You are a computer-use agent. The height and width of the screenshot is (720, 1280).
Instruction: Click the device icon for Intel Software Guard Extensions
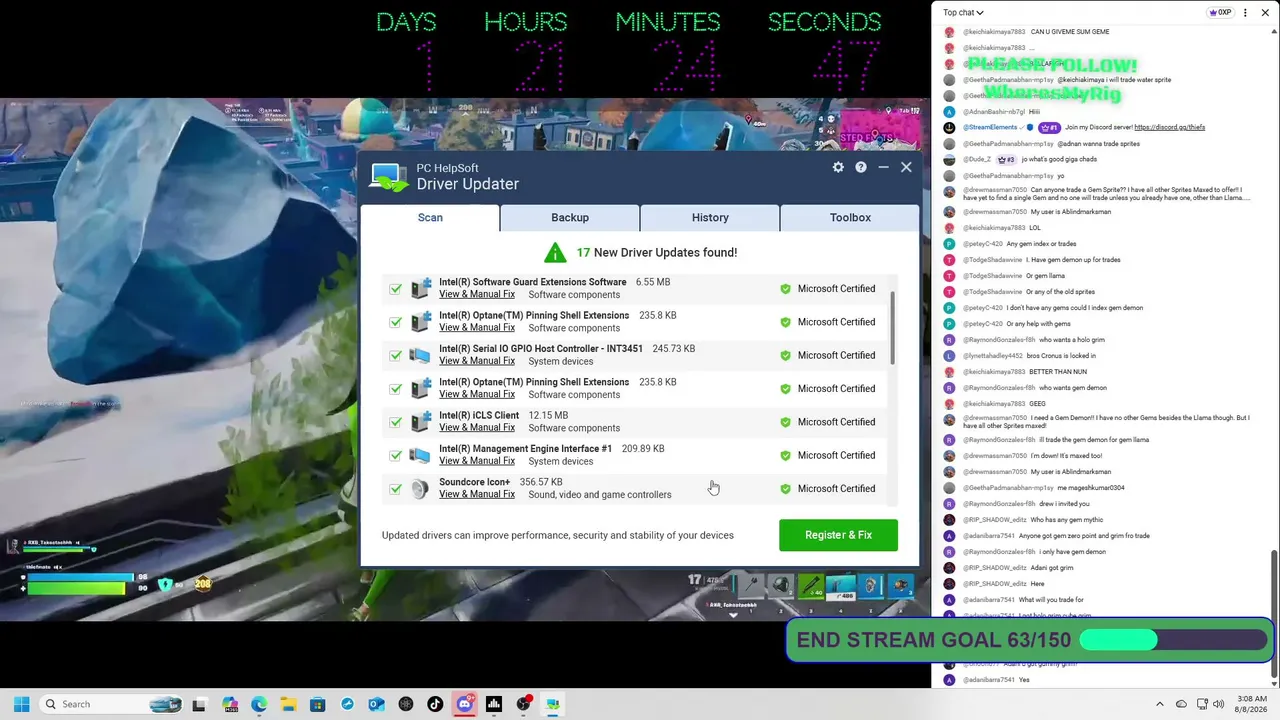420,288
